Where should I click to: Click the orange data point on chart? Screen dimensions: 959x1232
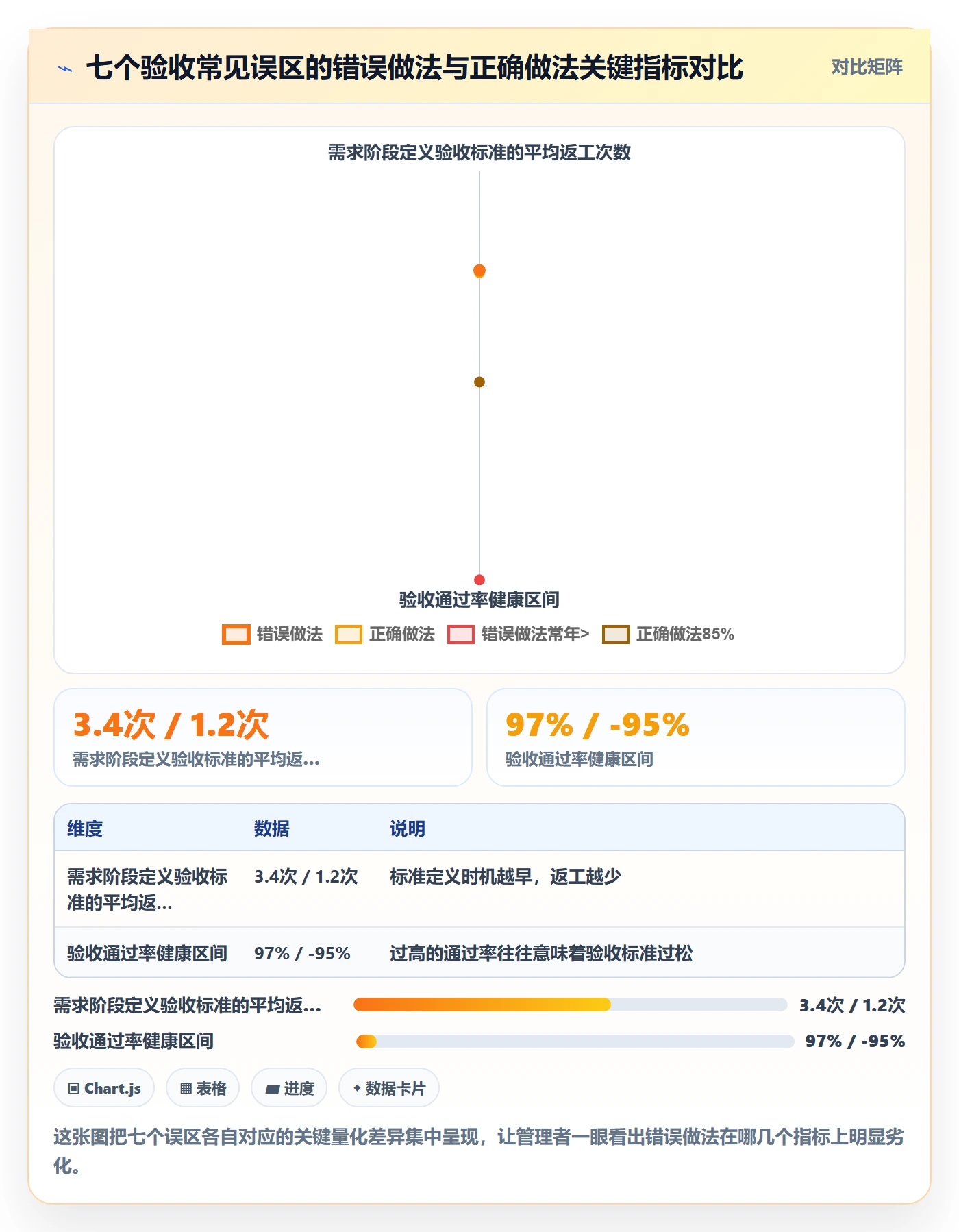click(480, 271)
